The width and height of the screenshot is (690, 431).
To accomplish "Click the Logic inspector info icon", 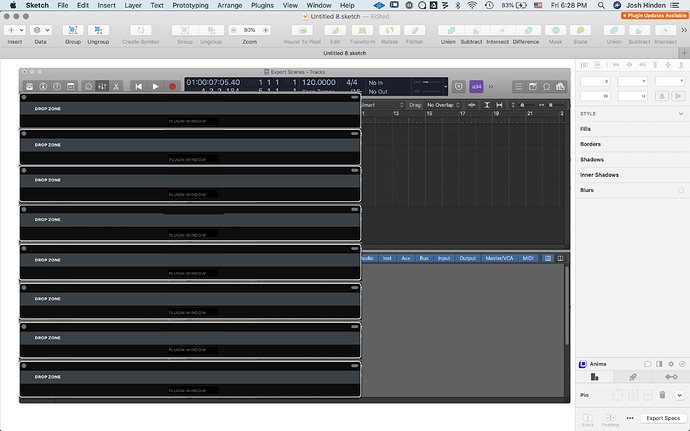I will 43,87.
